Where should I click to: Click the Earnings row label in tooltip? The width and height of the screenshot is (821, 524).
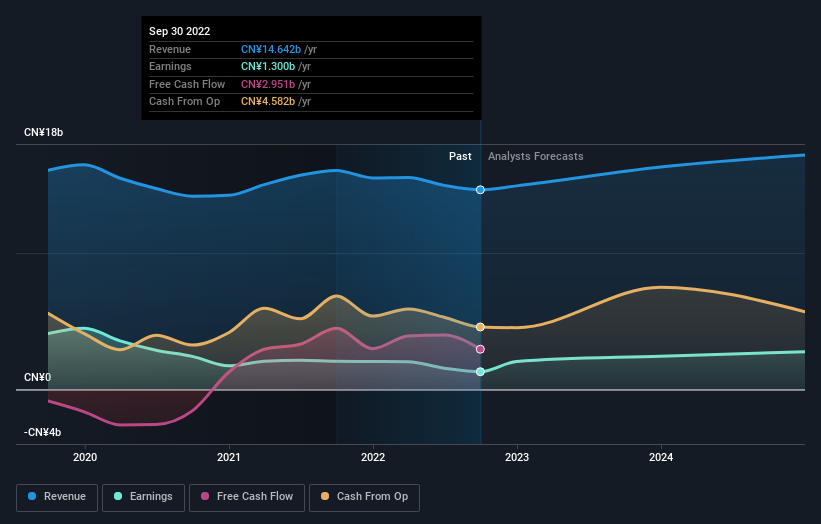pyautogui.click(x=170, y=66)
